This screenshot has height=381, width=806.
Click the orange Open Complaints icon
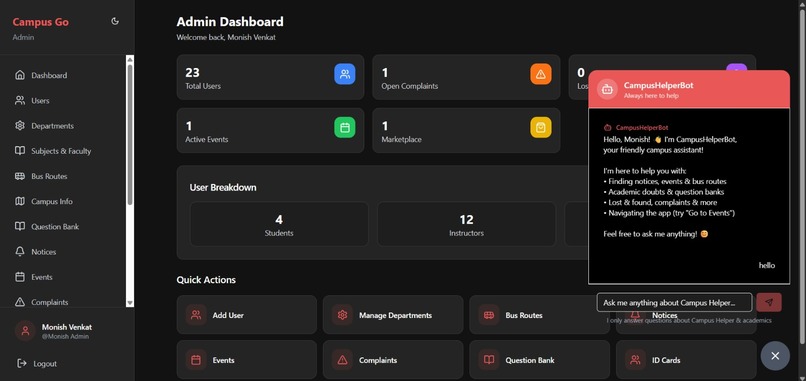(x=541, y=74)
